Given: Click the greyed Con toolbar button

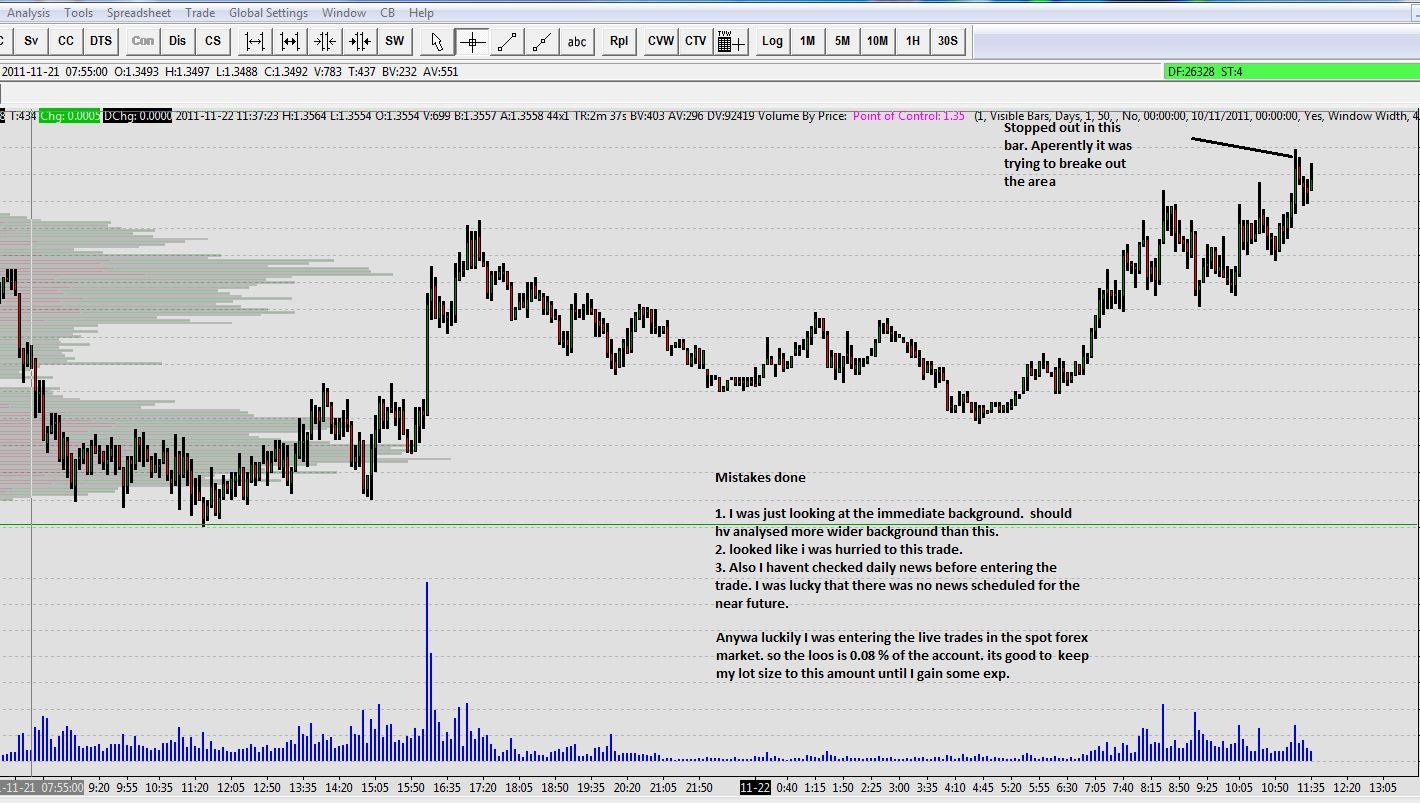Looking at the screenshot, I should tap(143, 41).
